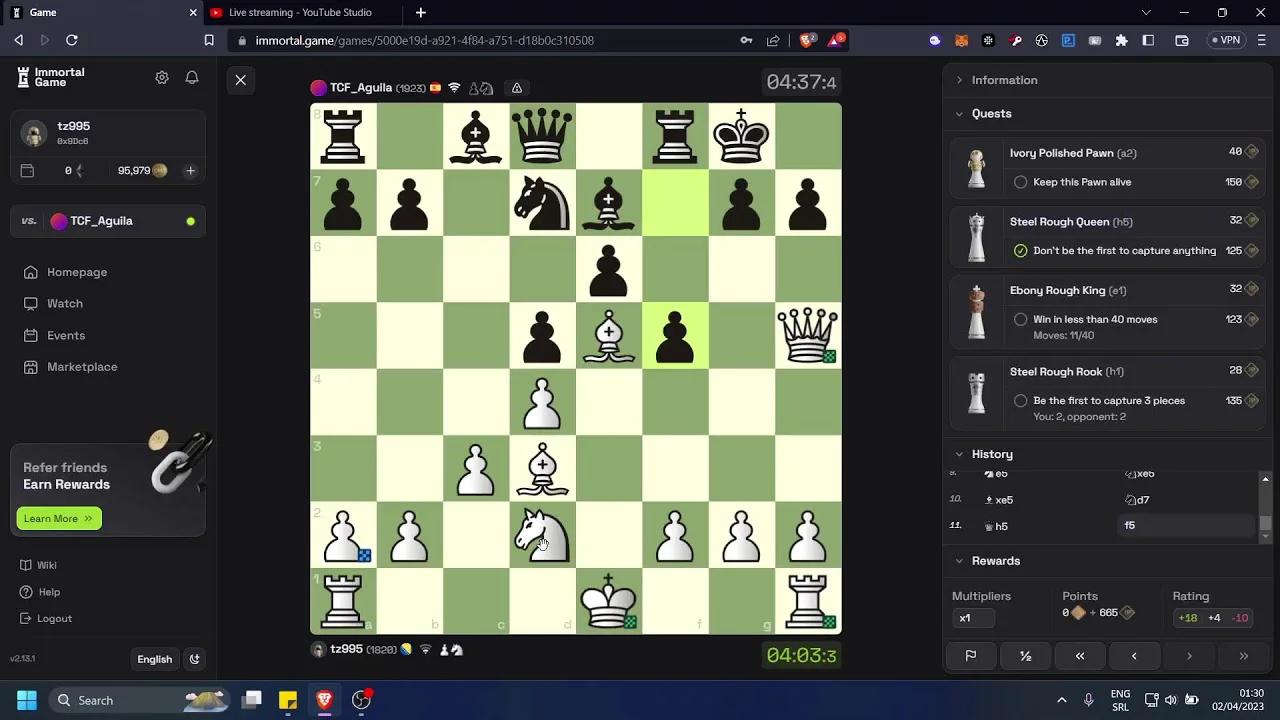Step back one move with left arrow
Viewport: 1280px width, 720px height.
coord(1134,655)
